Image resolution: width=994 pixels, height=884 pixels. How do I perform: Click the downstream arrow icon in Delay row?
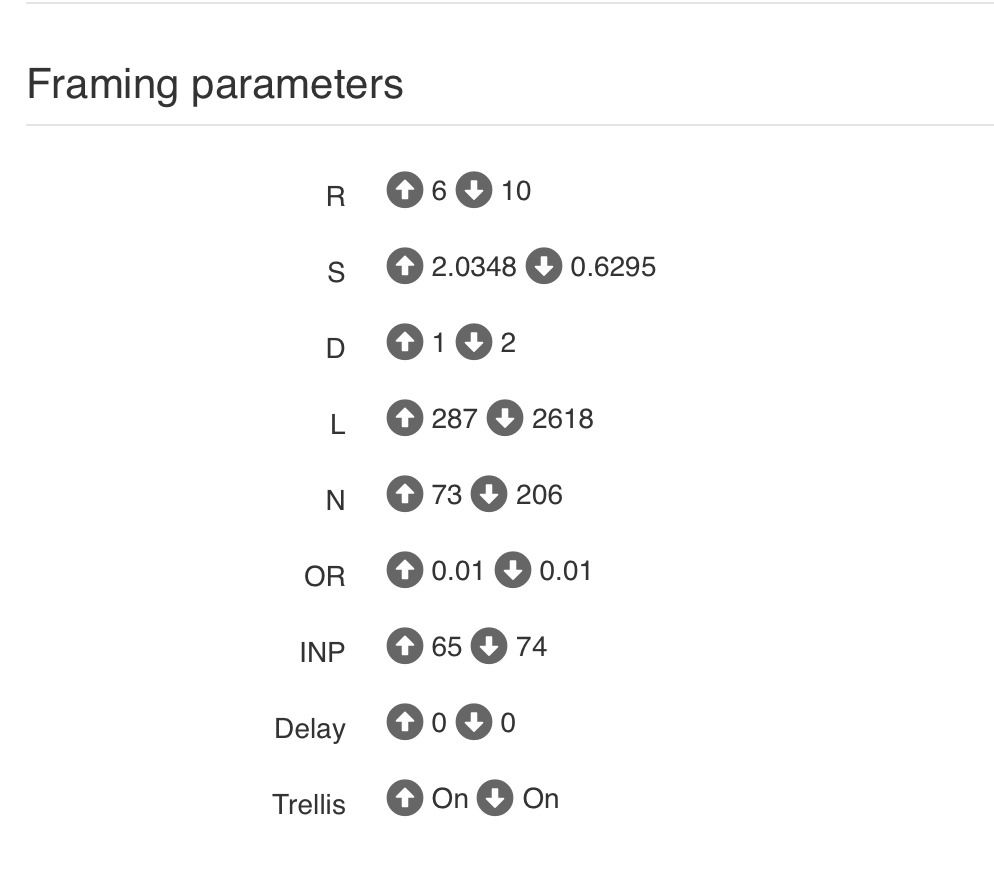pyautogui.click(x=474, y=722)
